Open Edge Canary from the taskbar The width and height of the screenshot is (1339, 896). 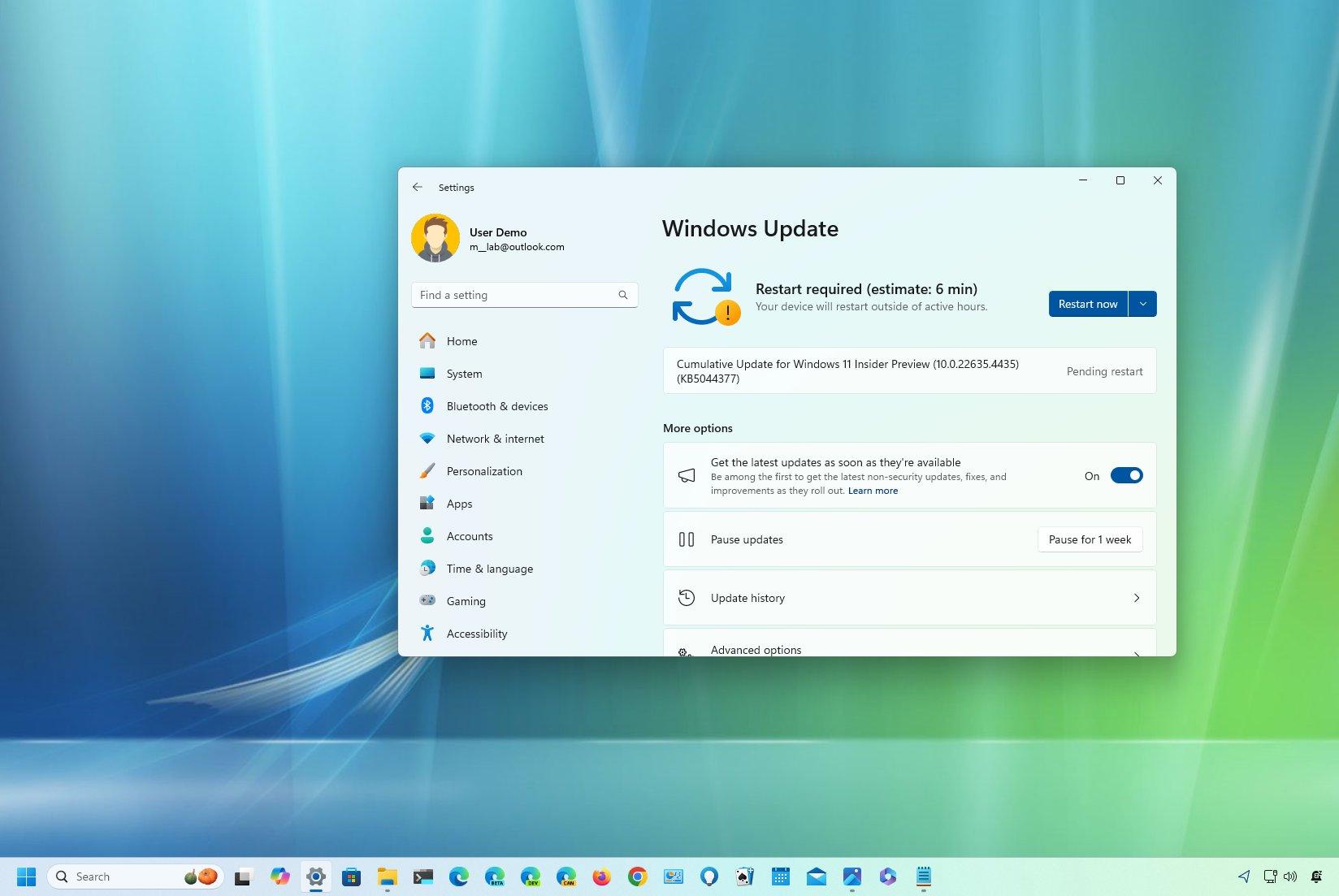click(566, 877)
